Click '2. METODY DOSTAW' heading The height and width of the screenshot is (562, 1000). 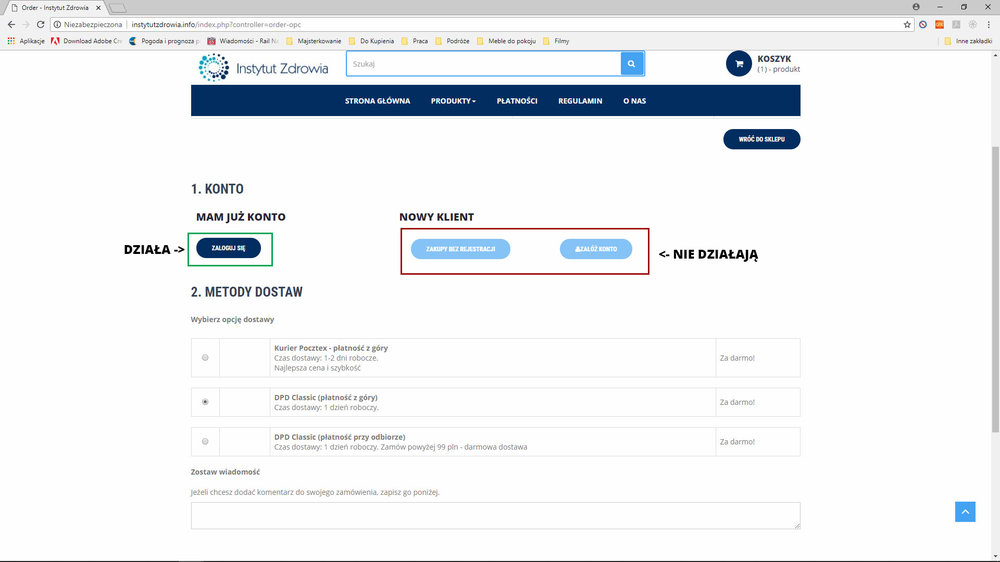(247, 292)
